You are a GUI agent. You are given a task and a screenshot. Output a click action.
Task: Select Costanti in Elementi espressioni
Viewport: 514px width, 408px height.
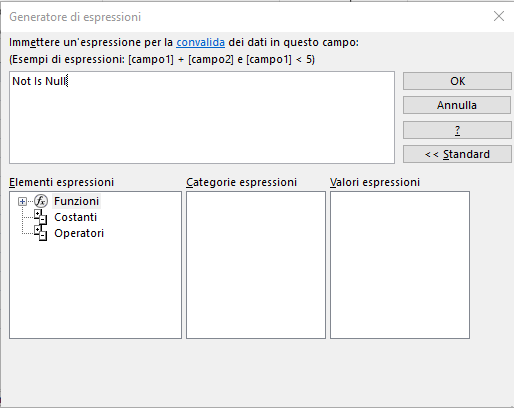click(76, 217)
